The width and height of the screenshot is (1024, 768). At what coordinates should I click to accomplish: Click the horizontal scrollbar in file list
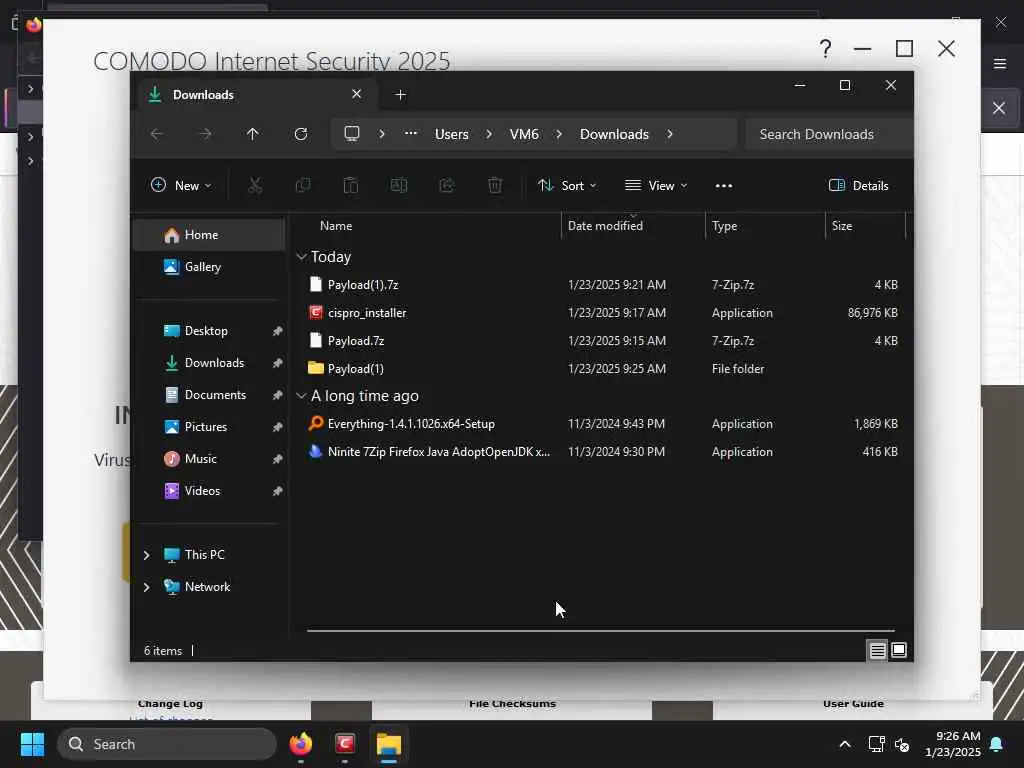600,631
